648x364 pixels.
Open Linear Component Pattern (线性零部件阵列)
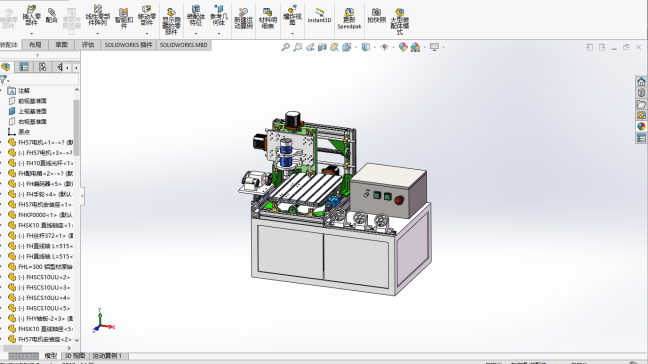[x=98, y=16]
